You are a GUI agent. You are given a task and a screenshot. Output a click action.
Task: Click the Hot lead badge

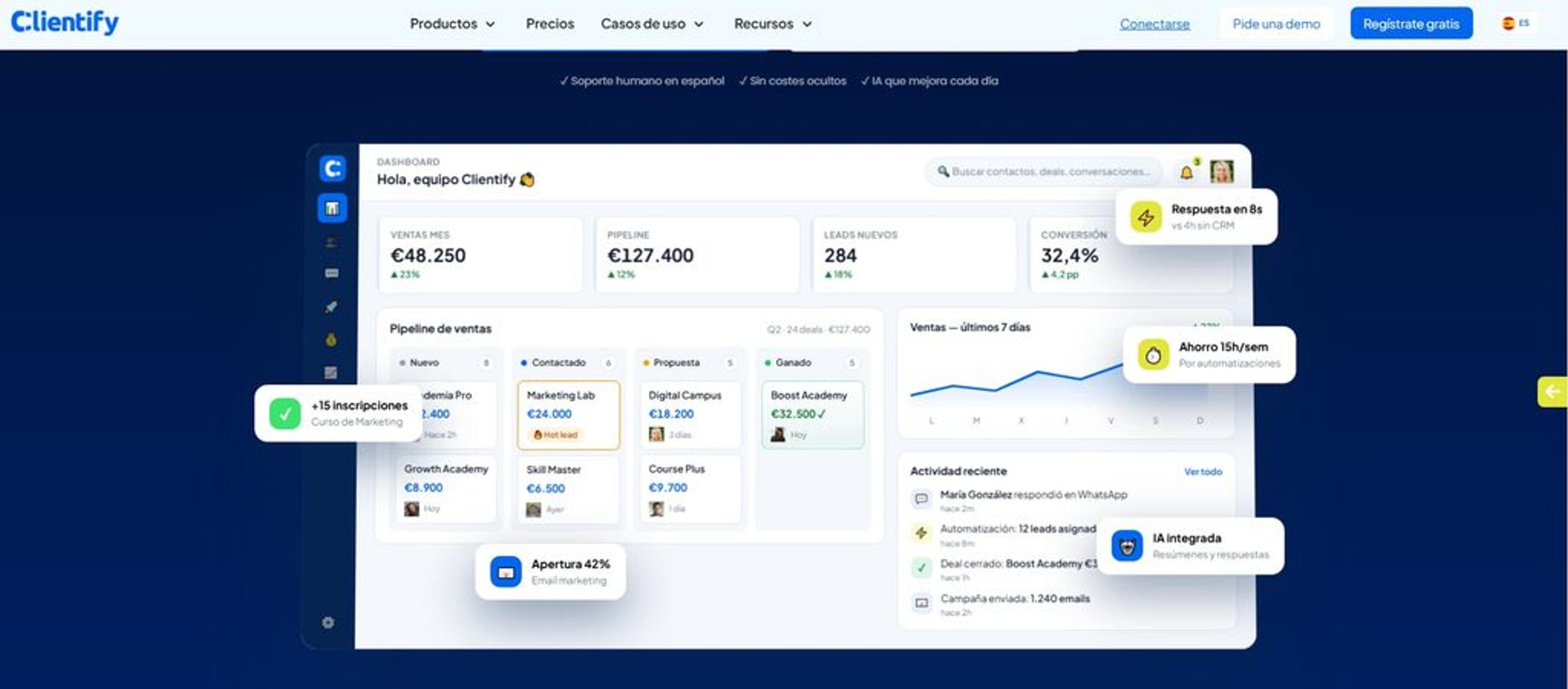[x=556, y=435]
